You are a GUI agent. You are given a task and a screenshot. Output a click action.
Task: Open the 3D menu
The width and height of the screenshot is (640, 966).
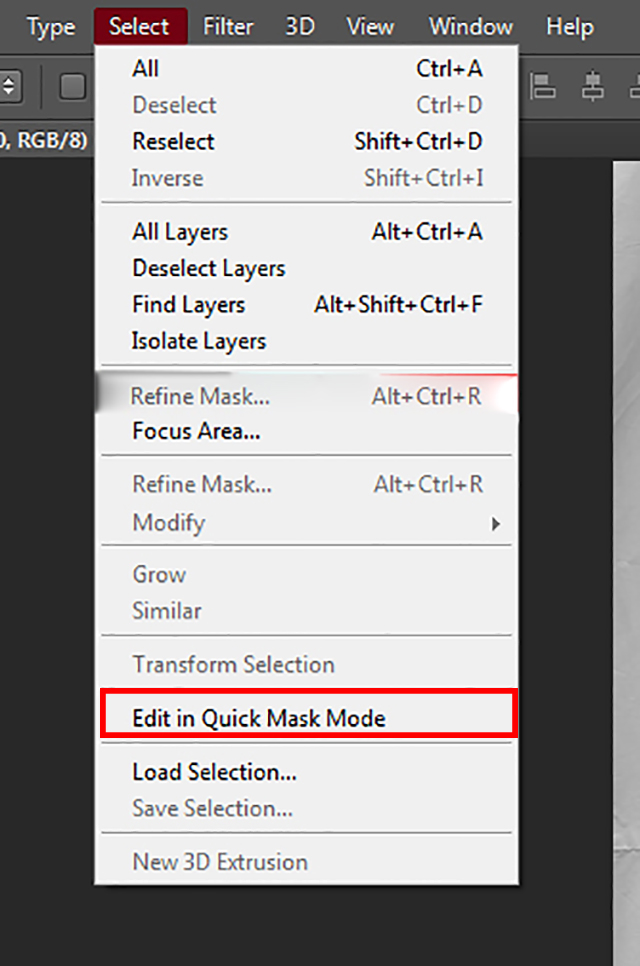pyautogui.click(x=300, y=27)
